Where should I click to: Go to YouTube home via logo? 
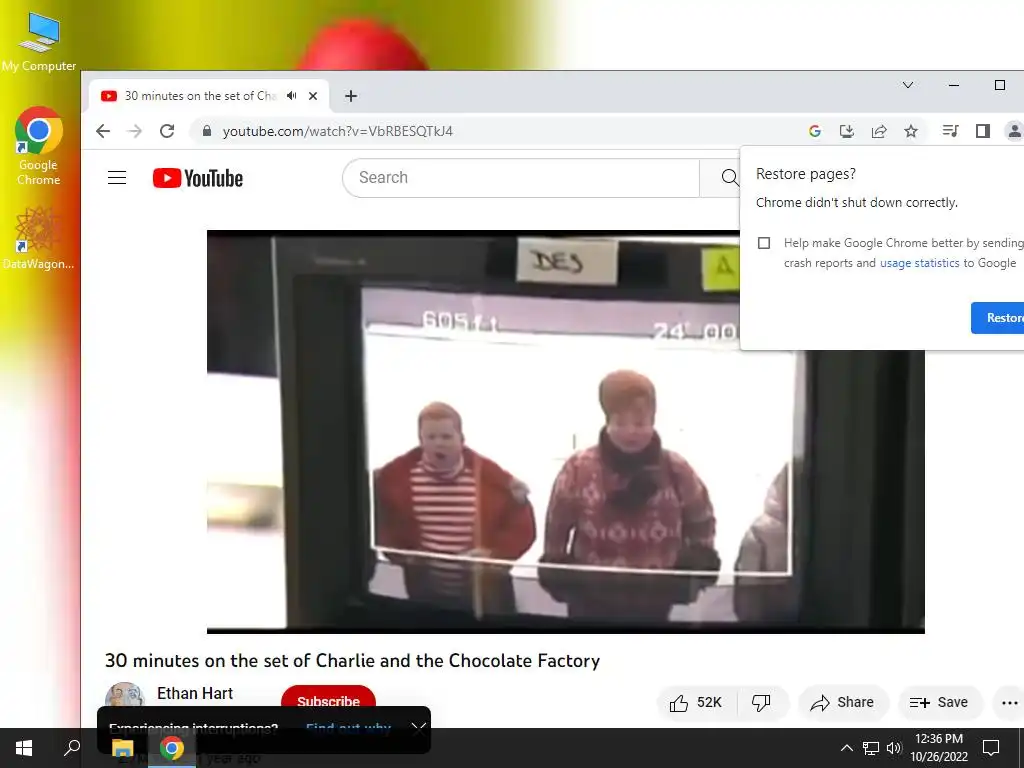[x=198, y=178]
